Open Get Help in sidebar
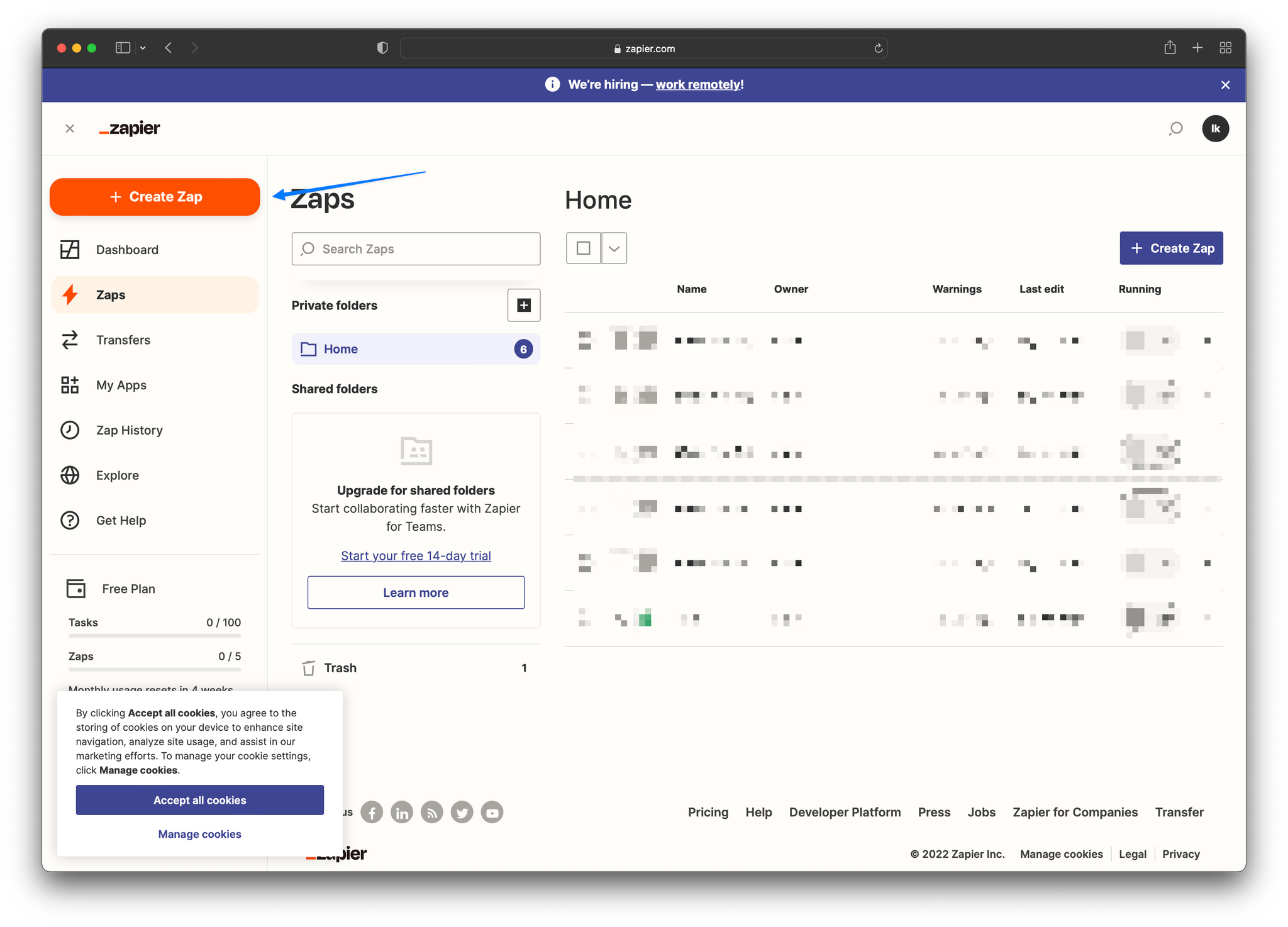 (x=155, y=521)
